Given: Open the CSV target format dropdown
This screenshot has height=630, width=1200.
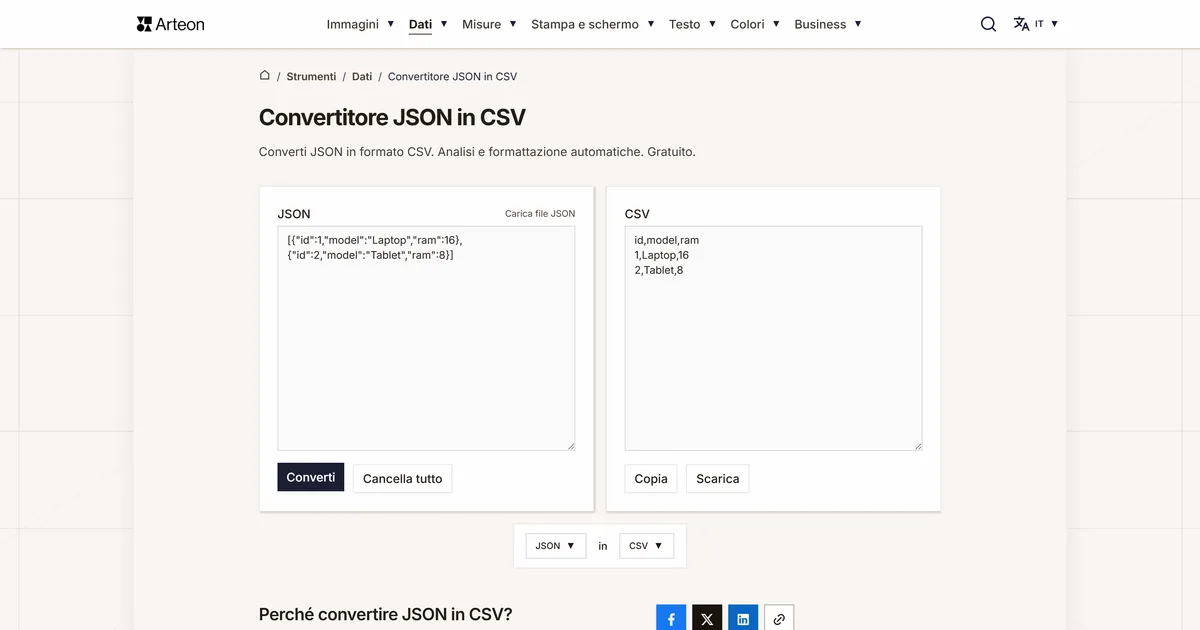Looking at the screenshot, I should 646,546.
